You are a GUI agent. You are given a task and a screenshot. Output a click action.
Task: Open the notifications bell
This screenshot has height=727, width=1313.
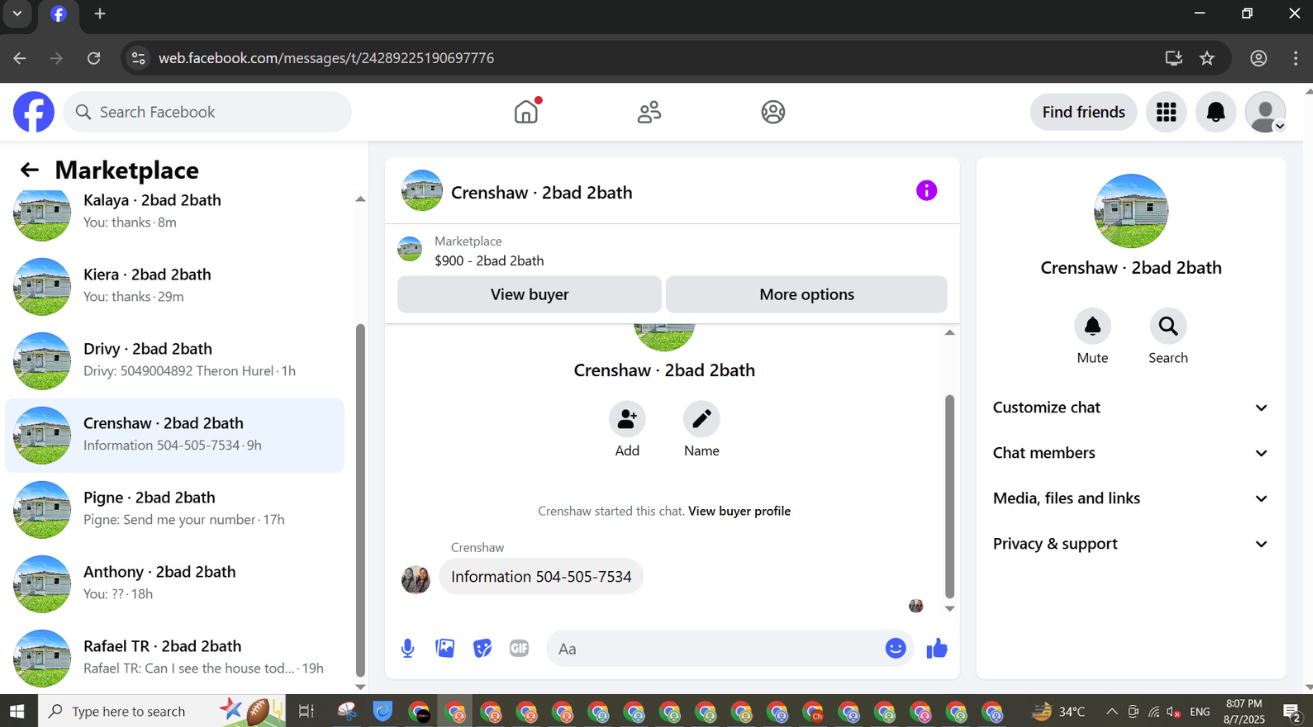(x=1216, y=112)
